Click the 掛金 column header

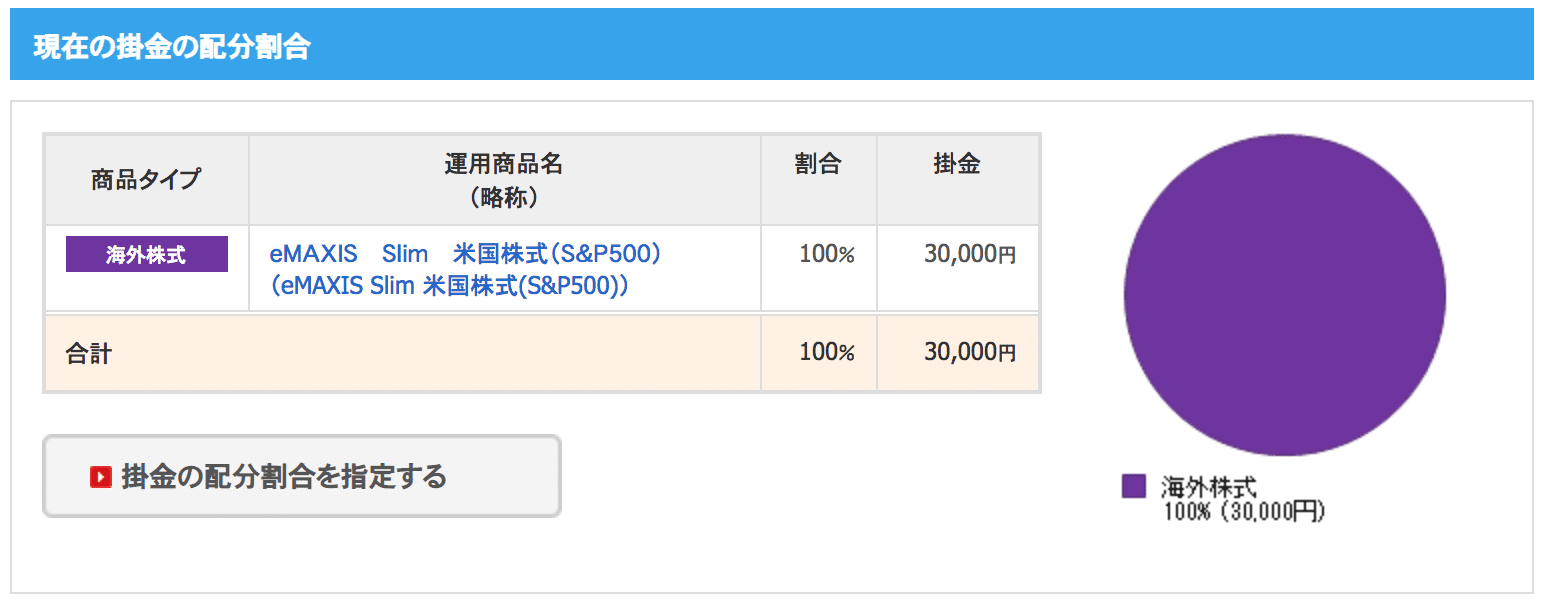(x=957, y=164)
